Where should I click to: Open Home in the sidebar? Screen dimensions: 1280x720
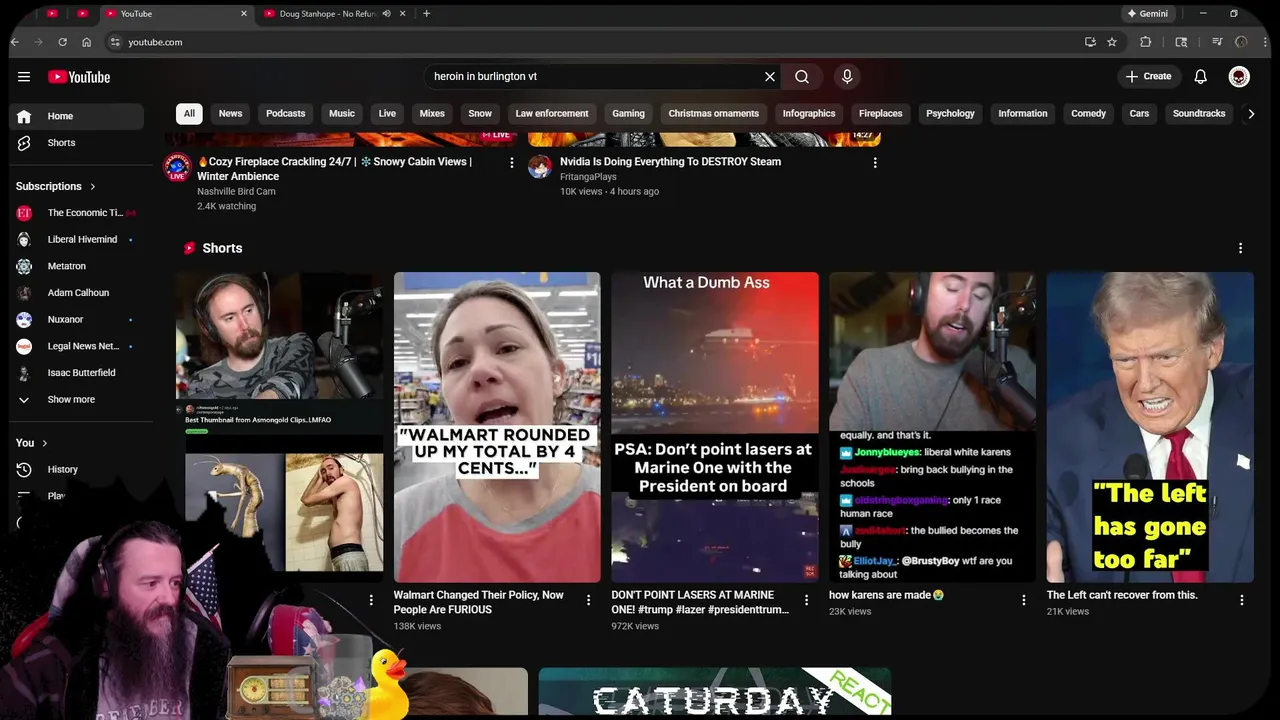click(x=77, y=116)
